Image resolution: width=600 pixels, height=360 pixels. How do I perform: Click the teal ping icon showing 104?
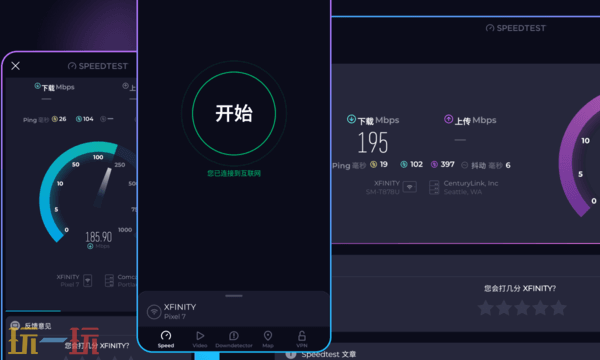click(x=79, y=119)
